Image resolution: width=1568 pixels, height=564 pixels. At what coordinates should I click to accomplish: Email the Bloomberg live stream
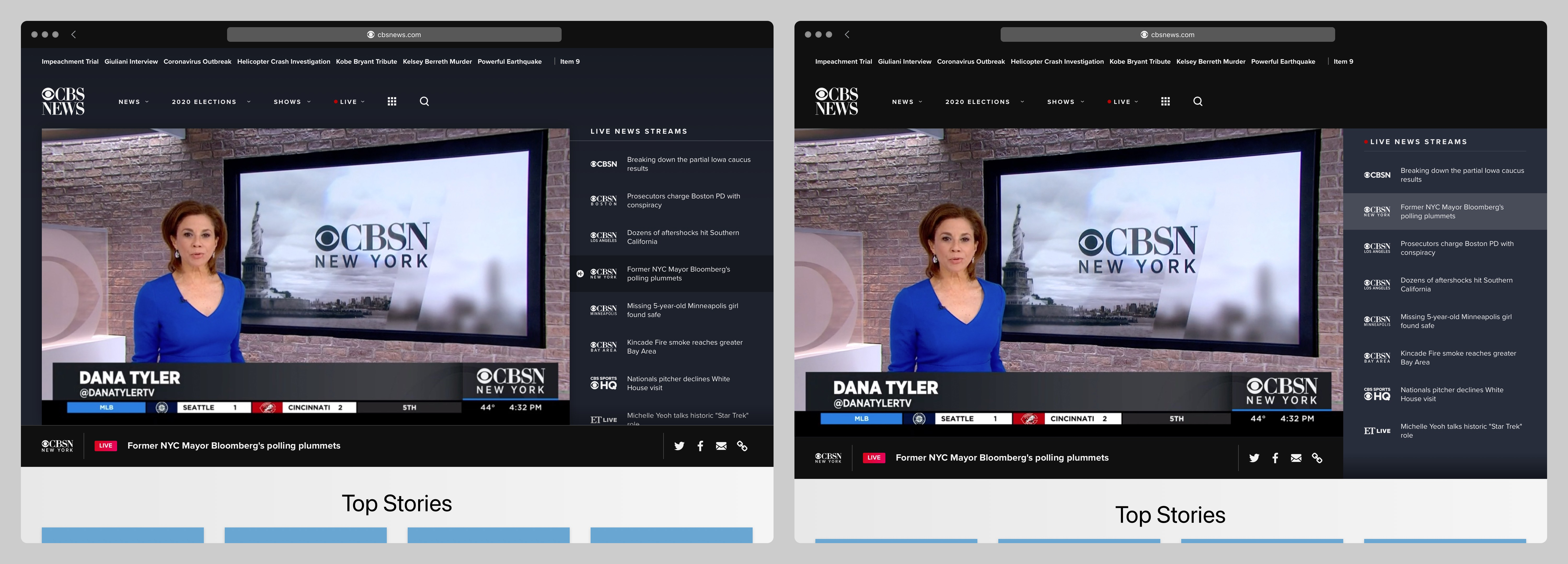click(721, 446)
